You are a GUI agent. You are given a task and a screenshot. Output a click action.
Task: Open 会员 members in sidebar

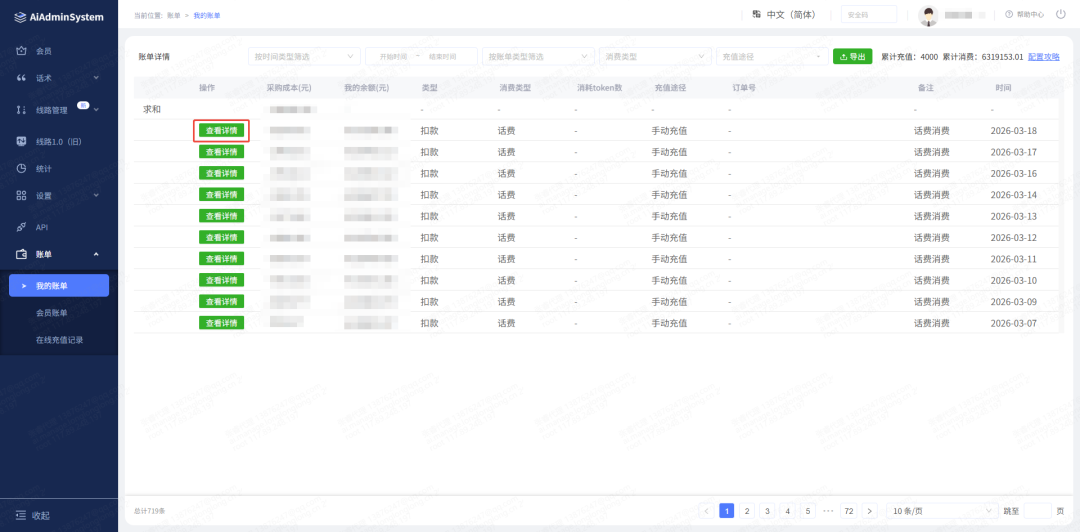[44, 51]
